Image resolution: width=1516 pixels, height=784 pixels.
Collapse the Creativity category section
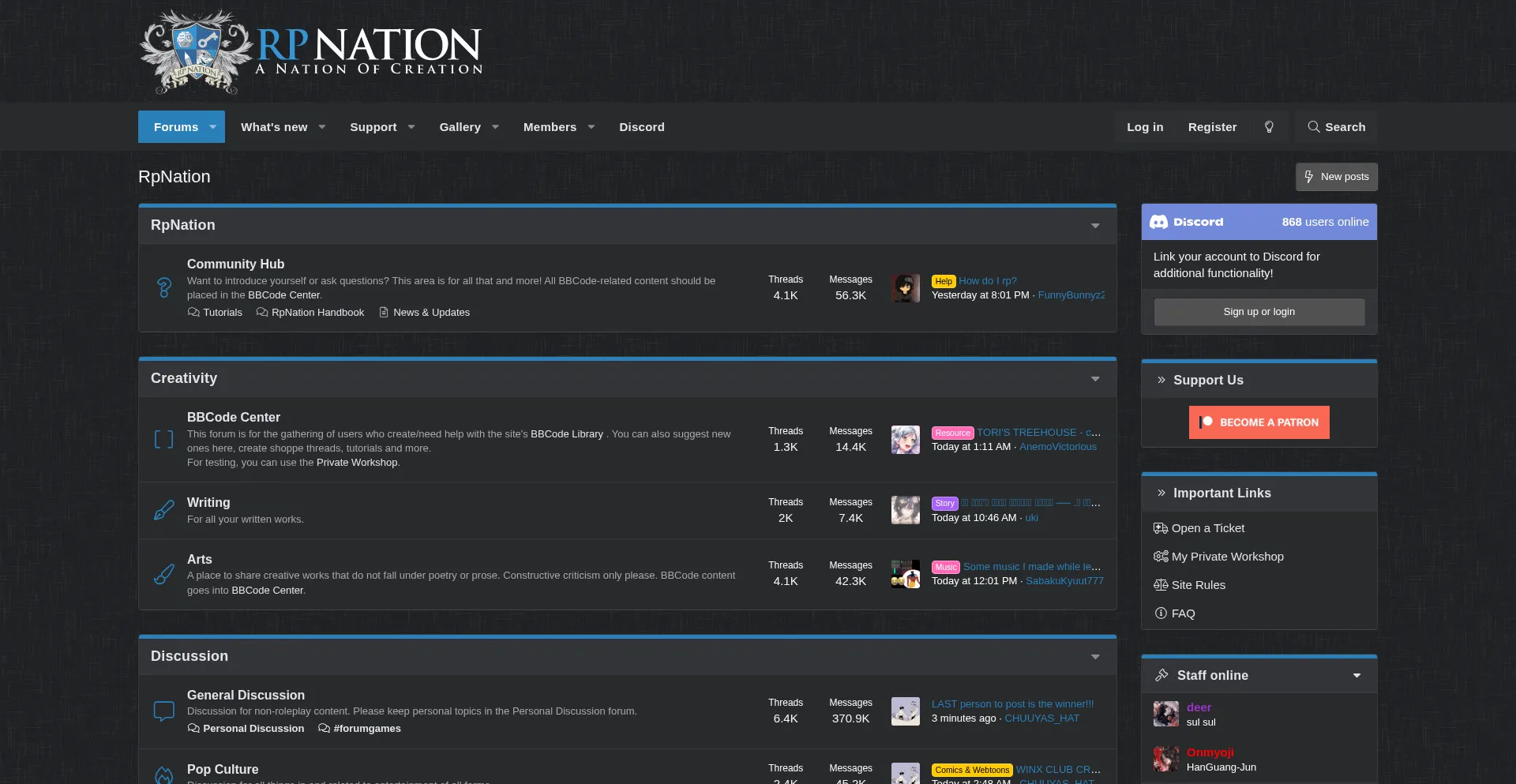tap(1095, 379)
